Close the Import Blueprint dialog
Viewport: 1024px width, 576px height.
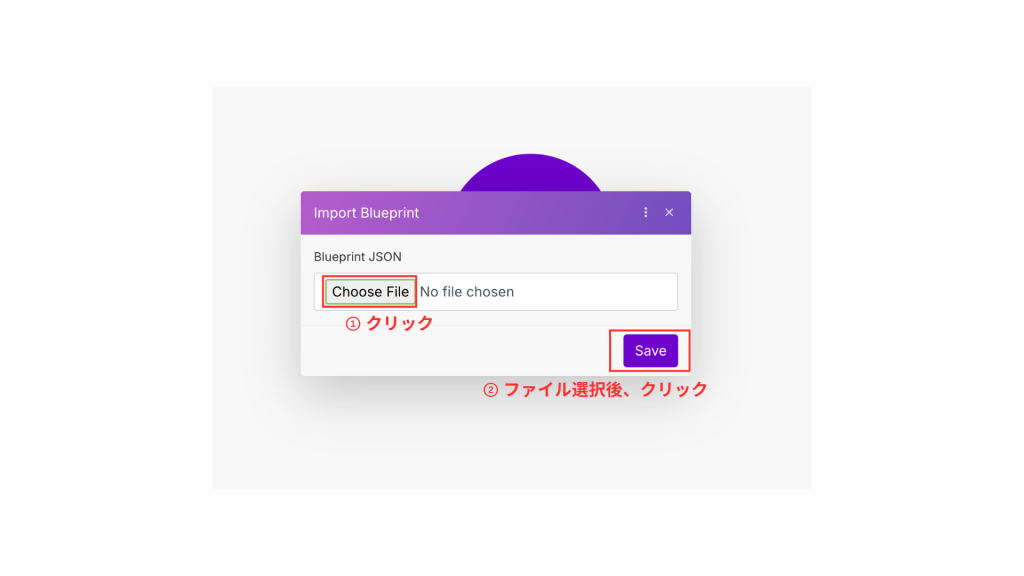(669, 212)
